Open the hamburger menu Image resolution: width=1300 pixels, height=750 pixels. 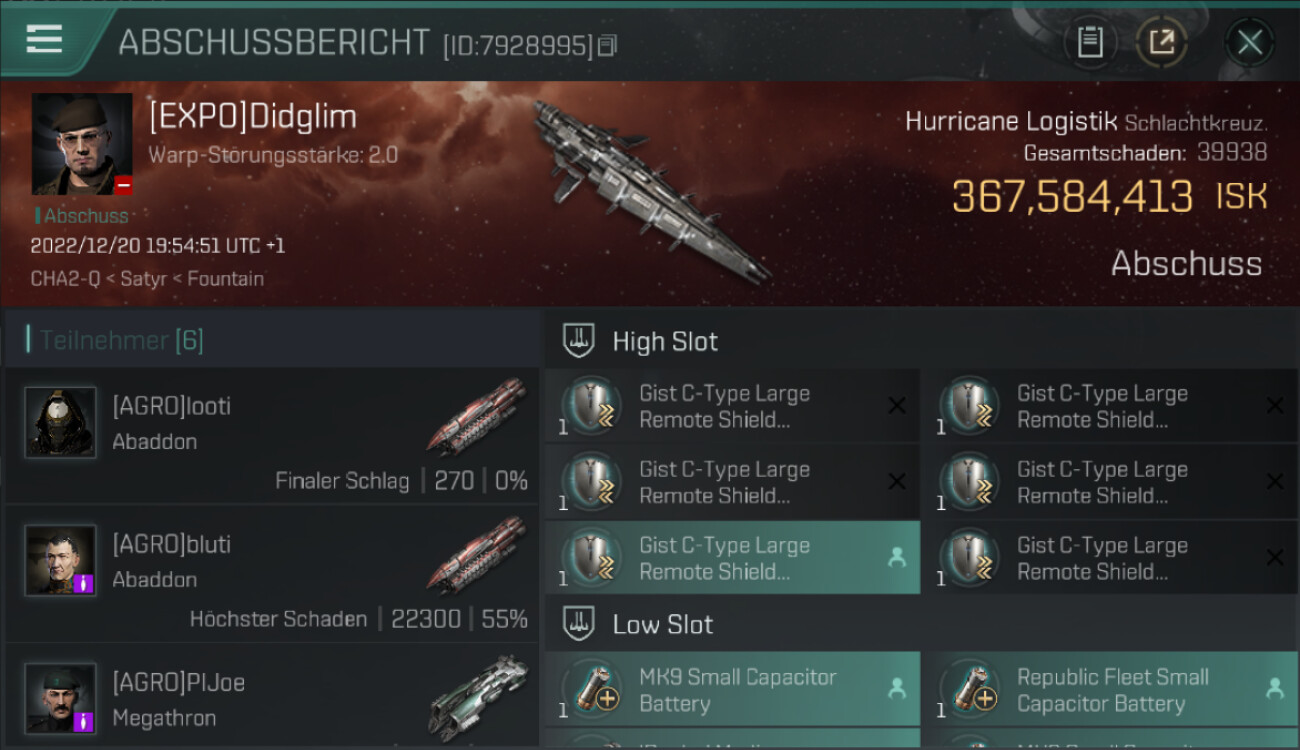point(44,40)
